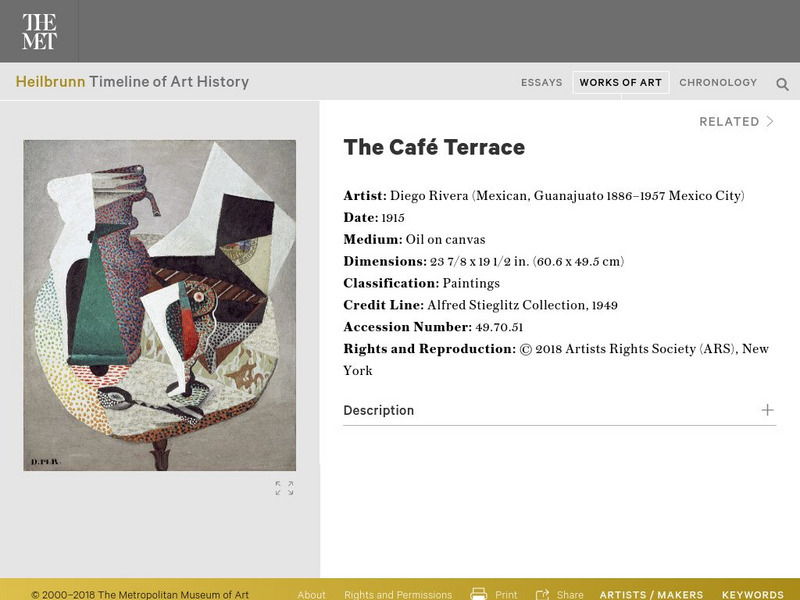The width and height of the screenshot is (800, 600).
Task: Switch to the Essays tab
Action: click(542, 83)
